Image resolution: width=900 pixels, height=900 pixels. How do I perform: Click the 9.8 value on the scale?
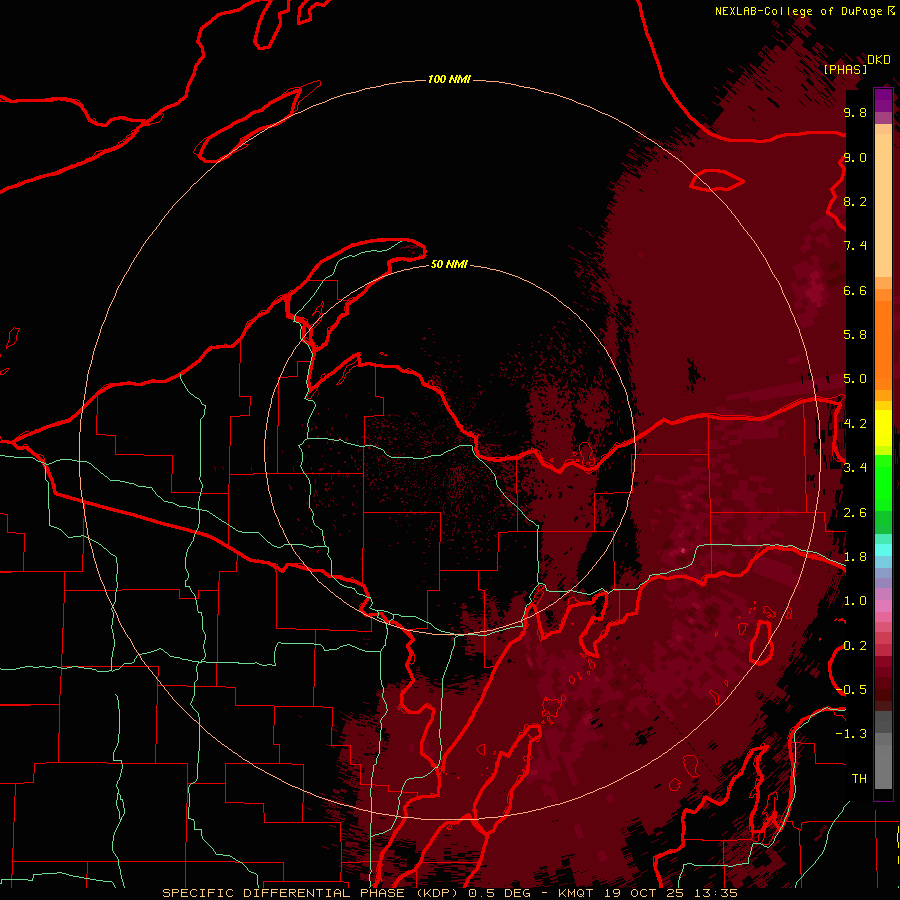tap(855, 112)
